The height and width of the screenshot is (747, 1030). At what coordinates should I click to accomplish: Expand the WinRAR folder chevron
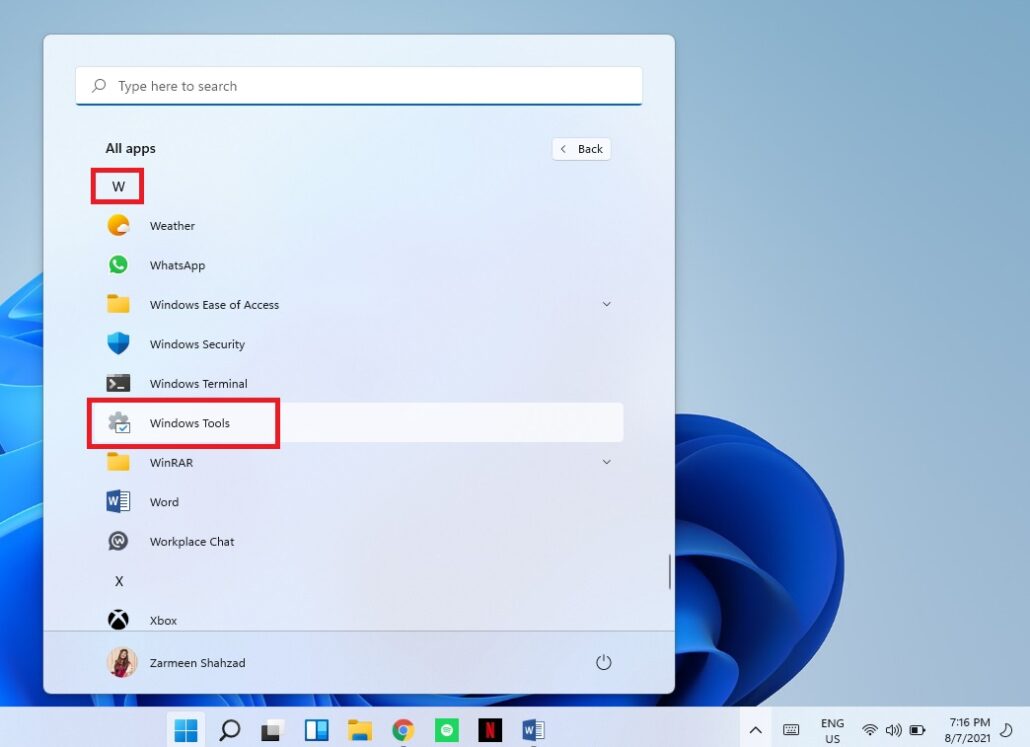tap(606, 462)
